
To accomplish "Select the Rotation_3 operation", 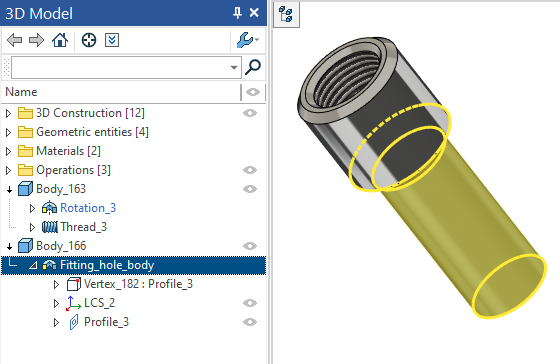I will tap(88, 208).
